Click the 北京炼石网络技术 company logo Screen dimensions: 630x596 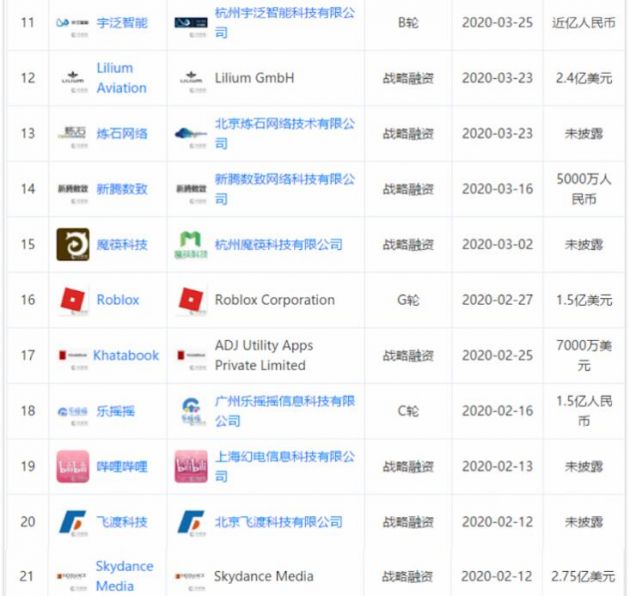(191, 136)
